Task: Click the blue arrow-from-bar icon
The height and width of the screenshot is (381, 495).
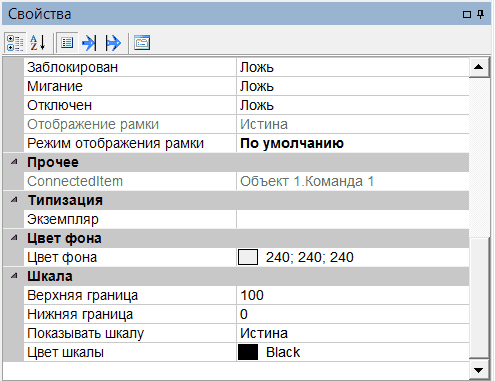Action: click(113, 43)
